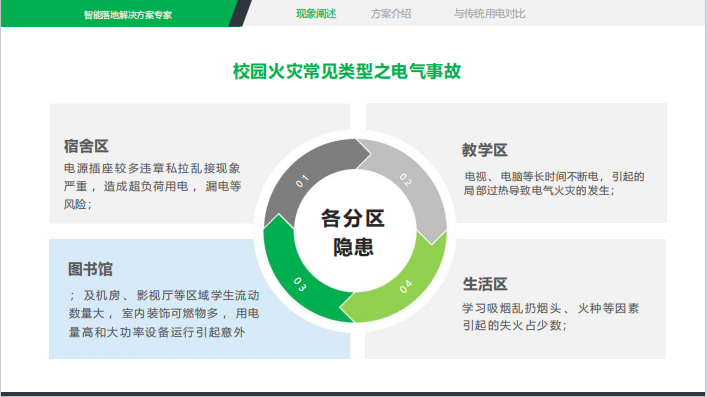Click the slide title 校园火灾常见类型之电气事故

[347, 71]
